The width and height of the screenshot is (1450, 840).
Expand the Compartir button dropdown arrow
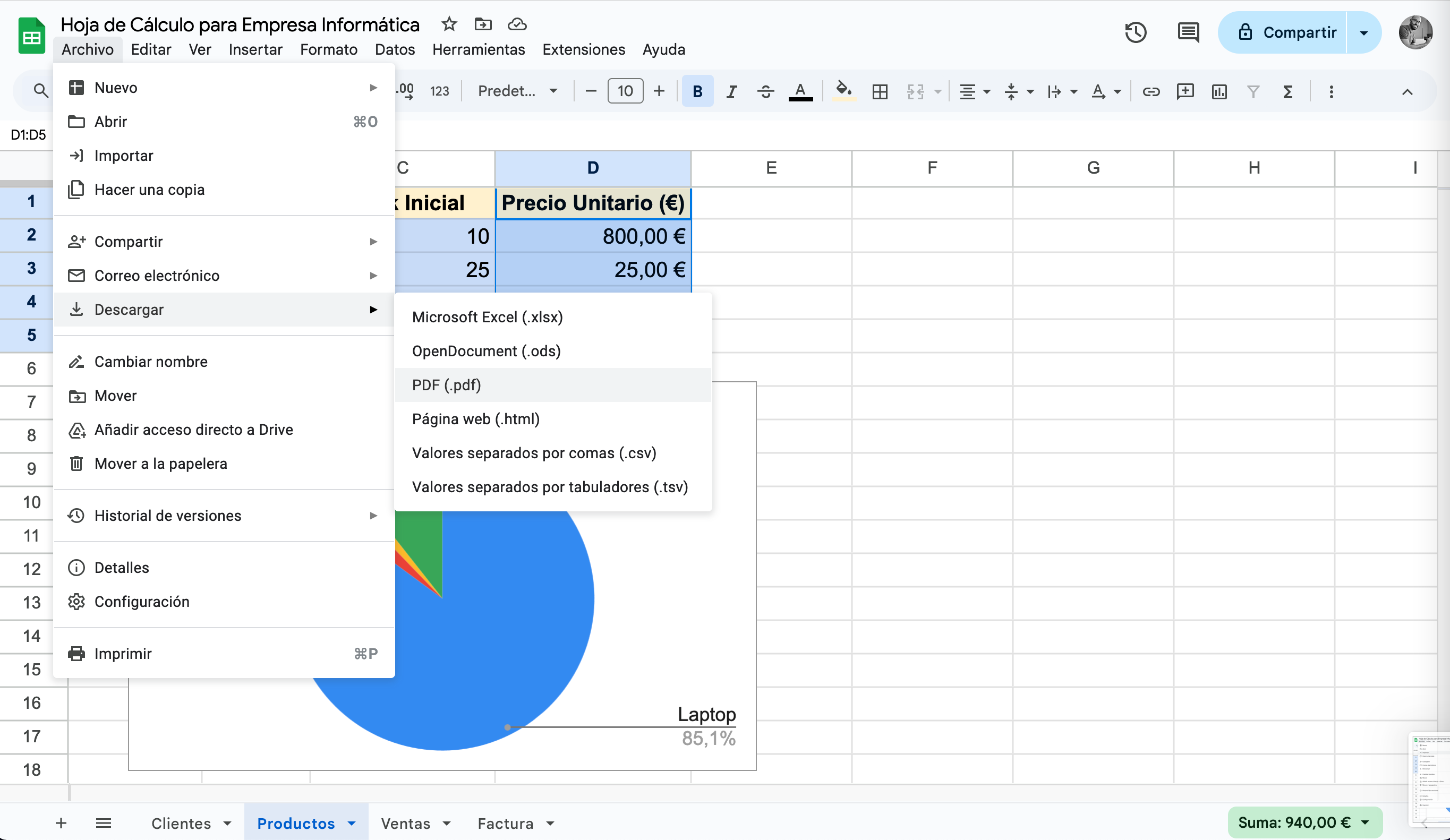[x=1364, y=33]
